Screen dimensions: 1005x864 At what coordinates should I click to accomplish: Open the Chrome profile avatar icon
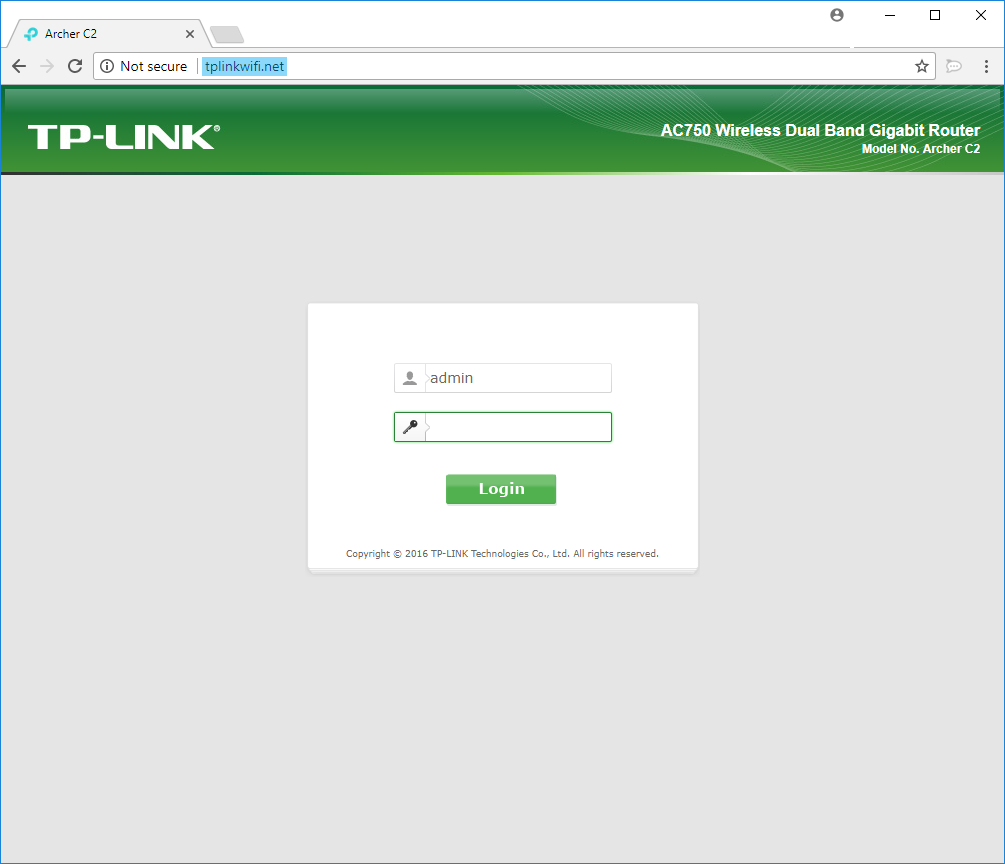coord(837,15)
